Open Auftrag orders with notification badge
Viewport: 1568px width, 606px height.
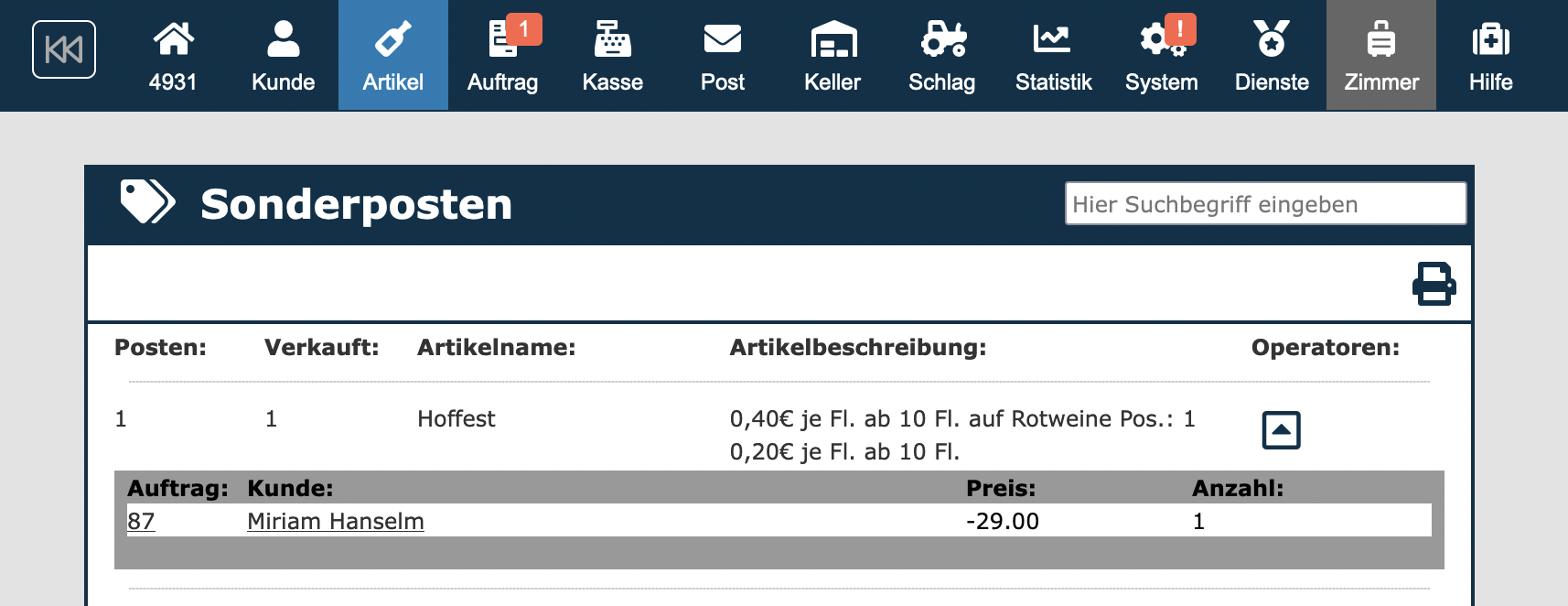click(x=502, y=55)
